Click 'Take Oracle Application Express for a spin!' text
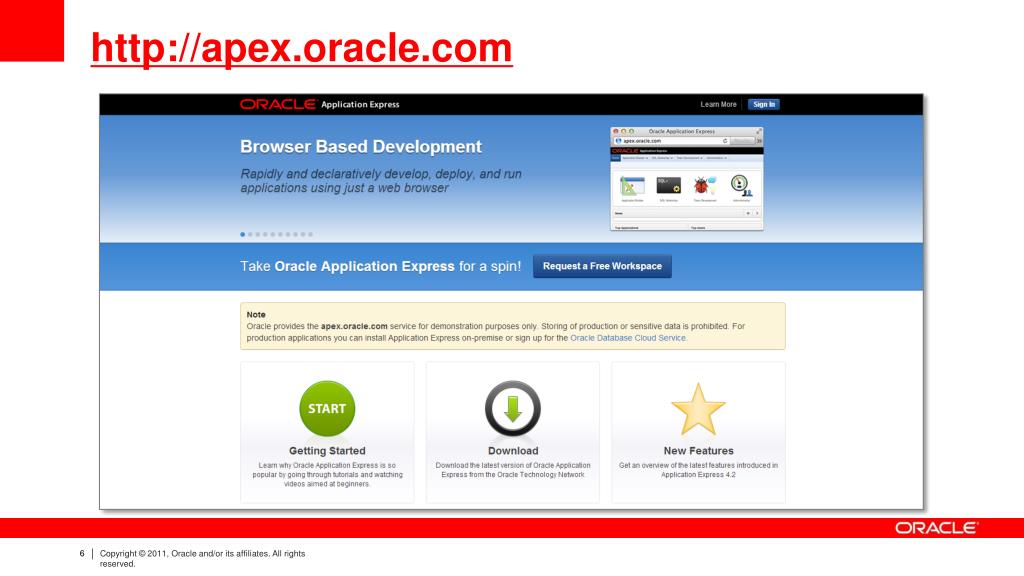The width and height of the screenshot is (1024, 576). [381, 266]
